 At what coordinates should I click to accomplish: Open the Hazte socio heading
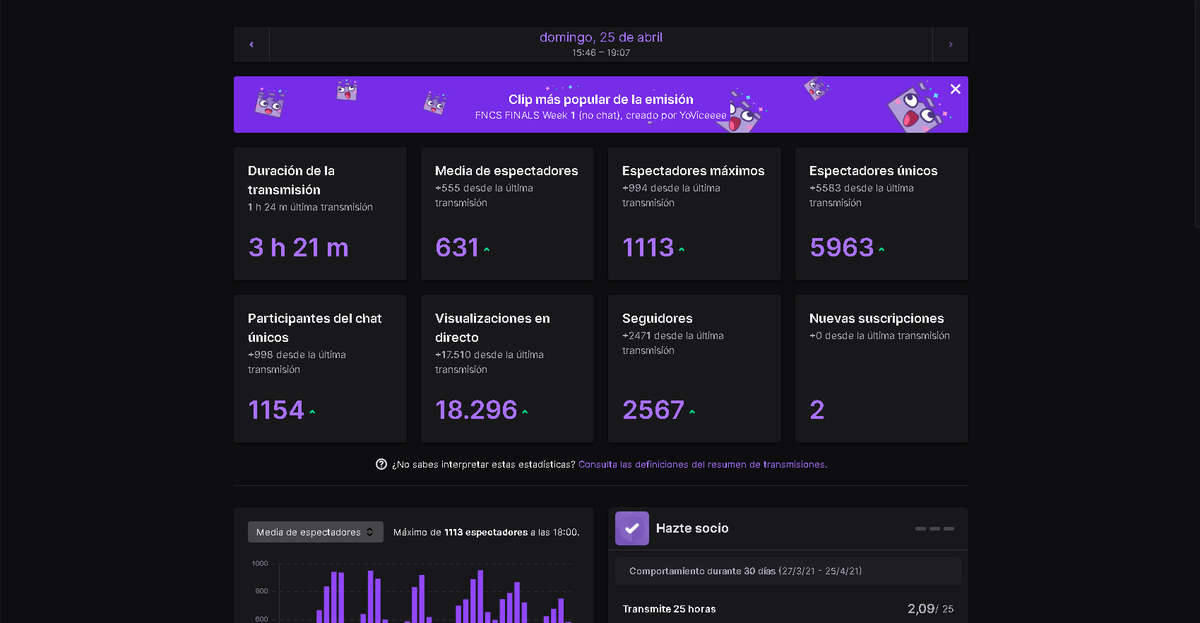click(x=692, y=528)
